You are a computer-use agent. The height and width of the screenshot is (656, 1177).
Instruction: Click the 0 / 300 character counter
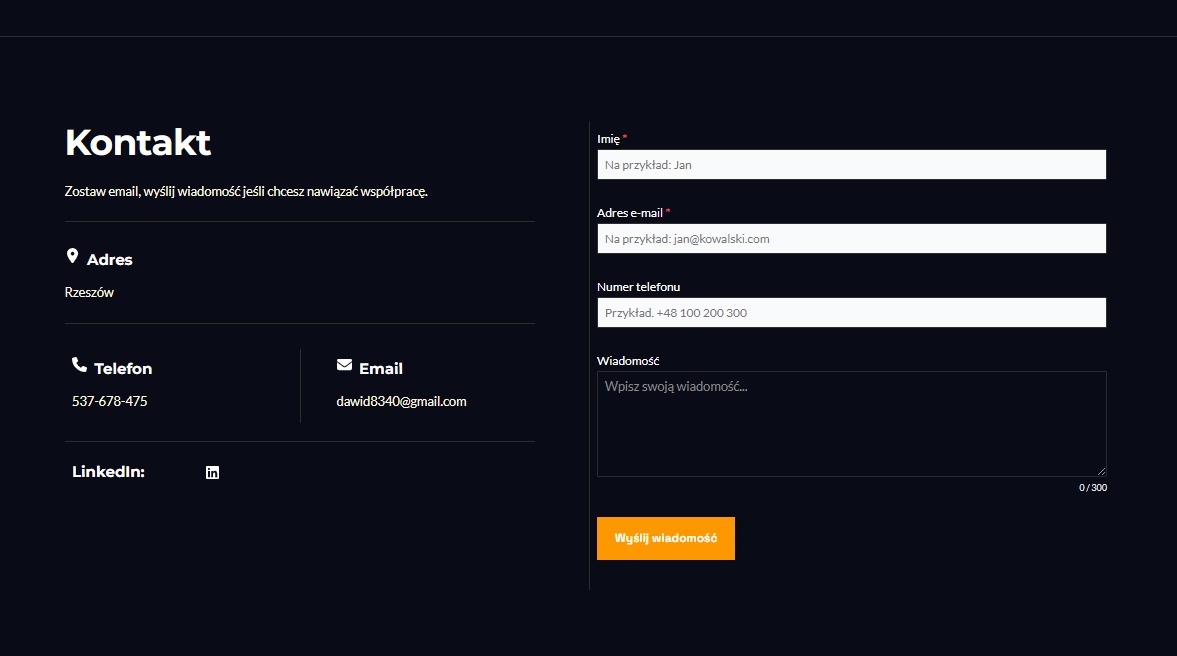[x=1092, y=488]
